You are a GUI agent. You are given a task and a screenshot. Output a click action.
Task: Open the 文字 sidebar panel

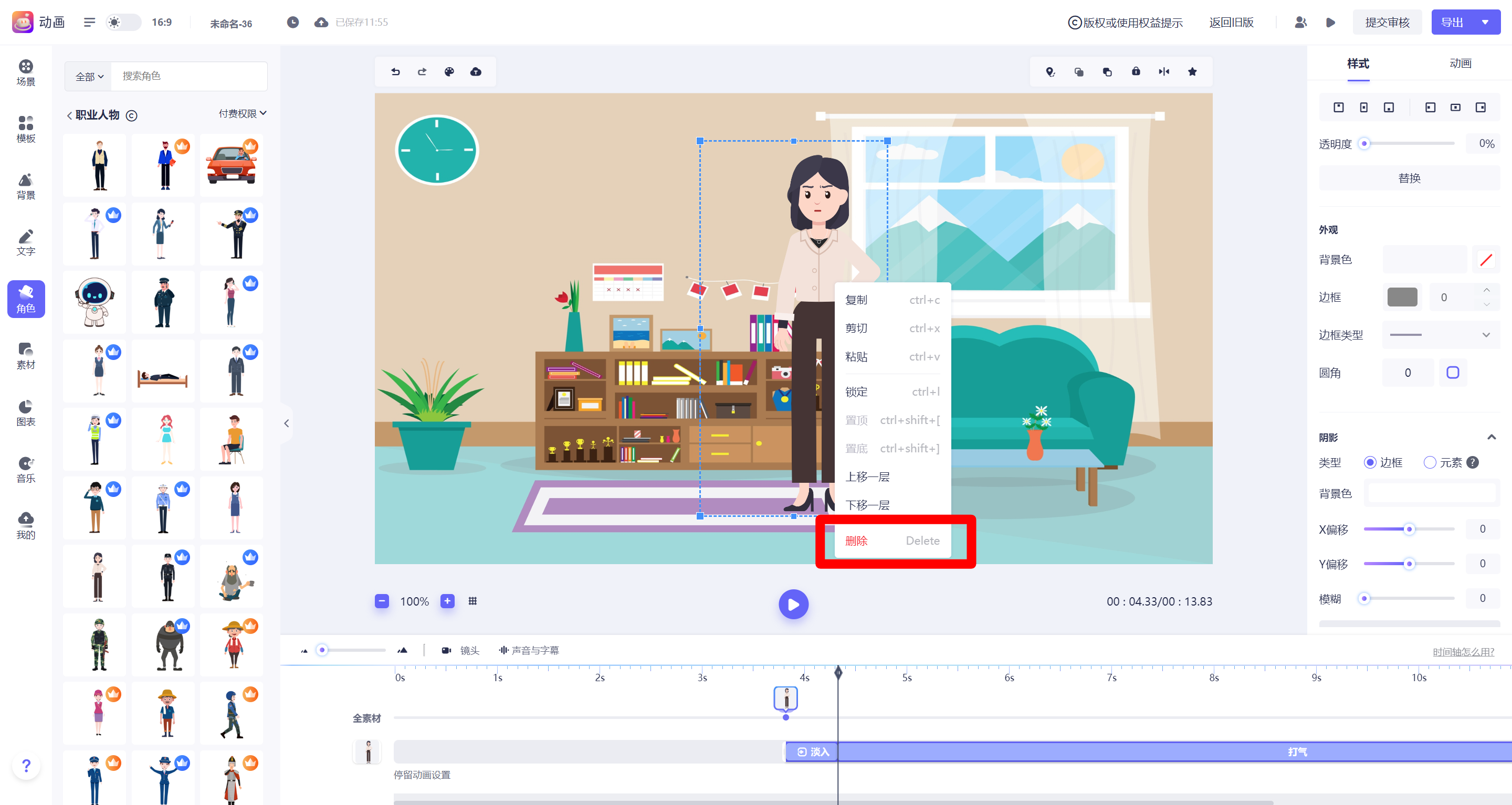(26, 243)
